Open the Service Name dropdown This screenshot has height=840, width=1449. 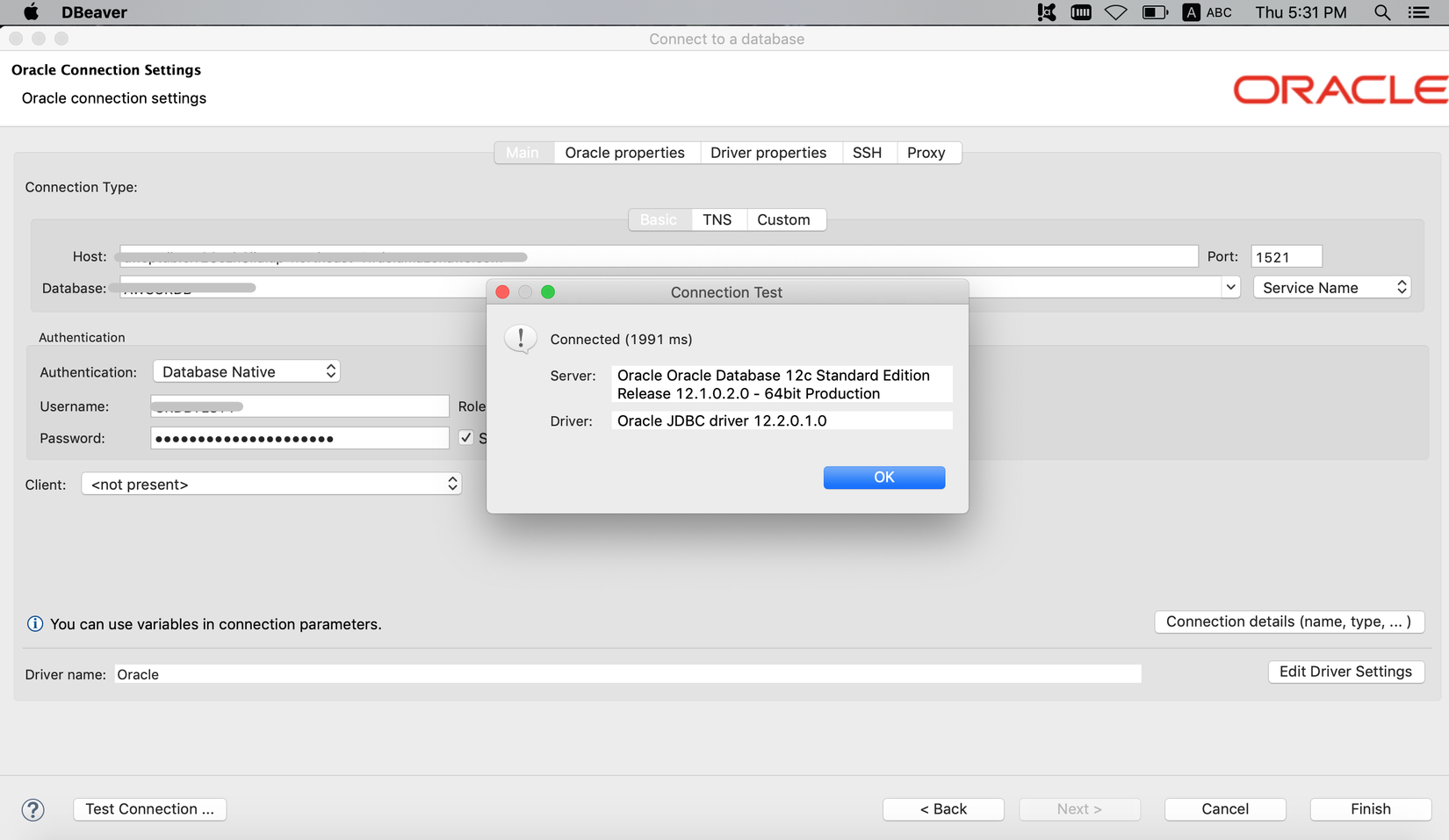coord(1332,288)
